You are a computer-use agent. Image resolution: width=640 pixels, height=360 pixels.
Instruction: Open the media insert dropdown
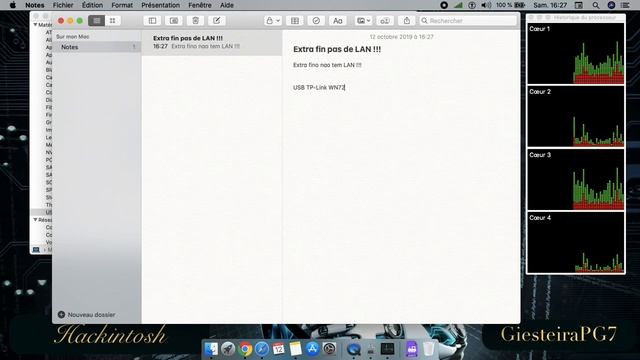tap(363, 20)
